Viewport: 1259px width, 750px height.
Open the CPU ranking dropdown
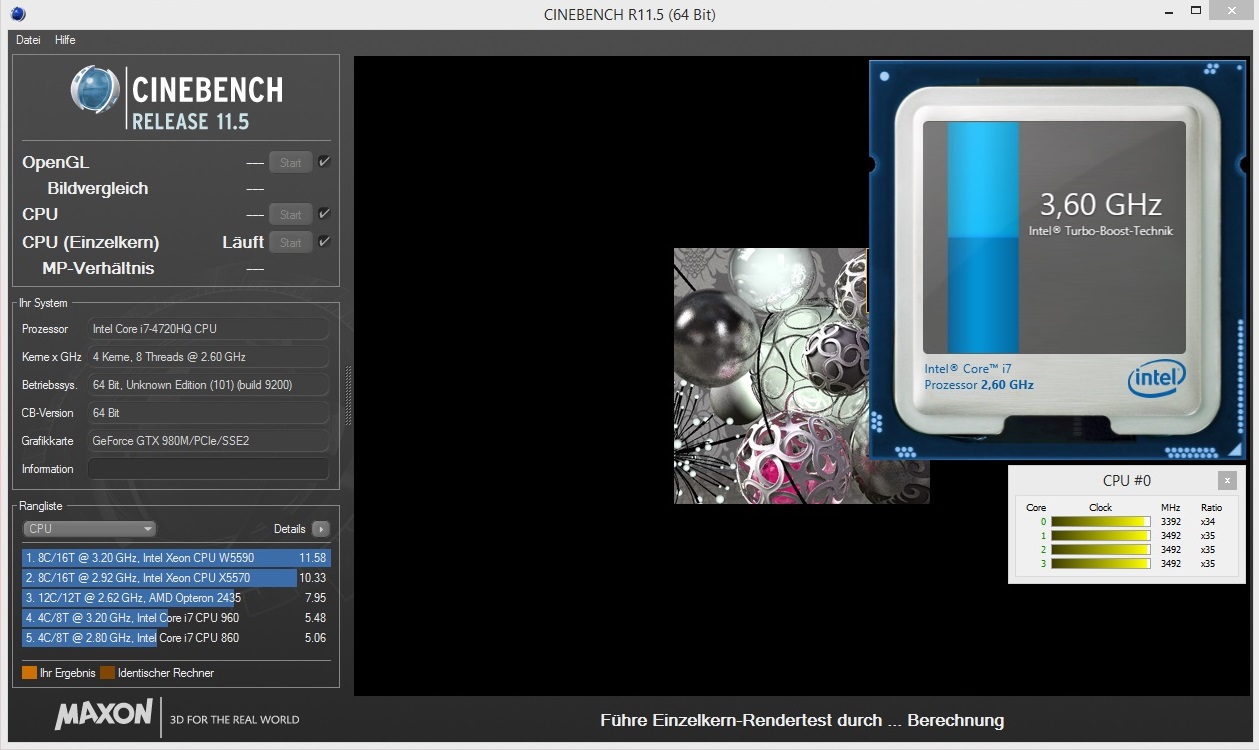pyautogui.click(x=90, y=529)
